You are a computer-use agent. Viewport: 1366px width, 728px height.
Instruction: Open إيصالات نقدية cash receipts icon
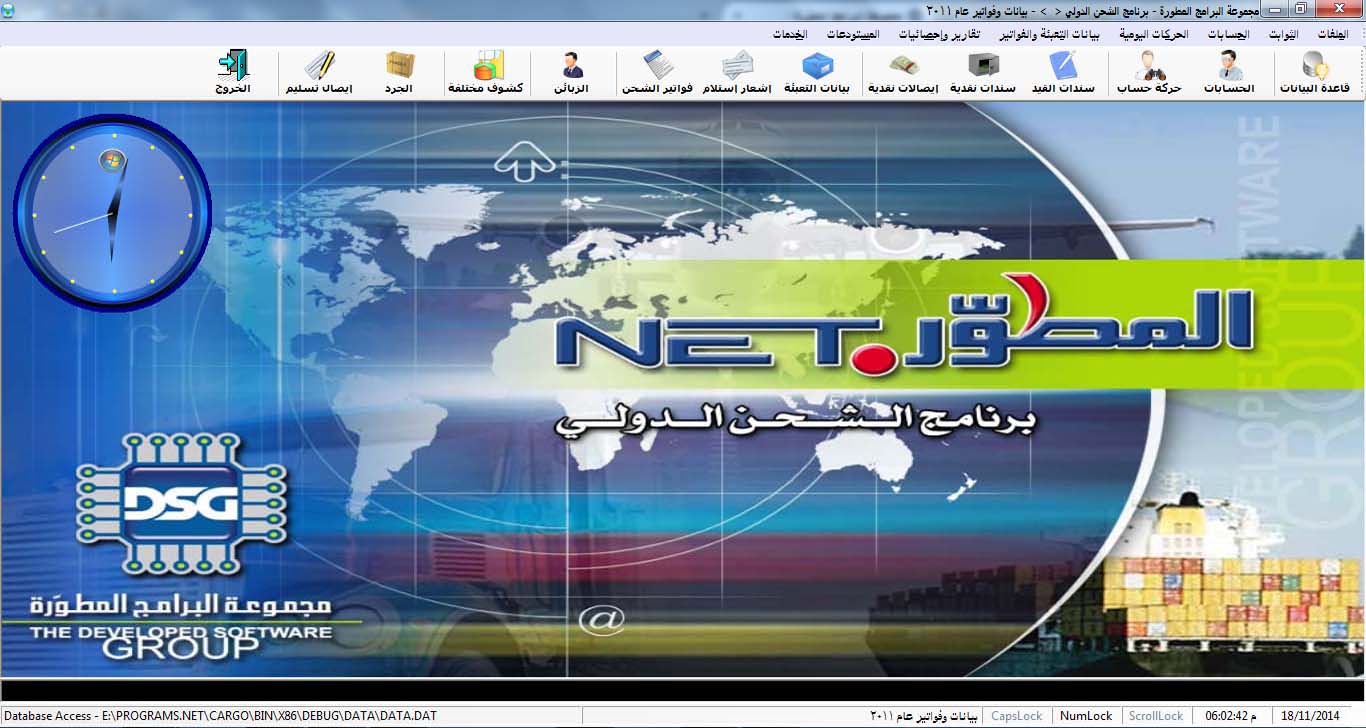point(903,73)
